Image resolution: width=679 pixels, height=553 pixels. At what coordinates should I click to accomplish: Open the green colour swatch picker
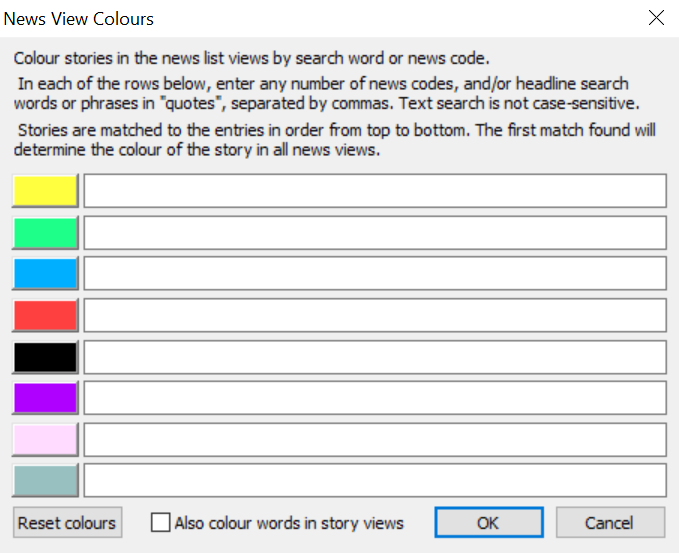point(45,233)
